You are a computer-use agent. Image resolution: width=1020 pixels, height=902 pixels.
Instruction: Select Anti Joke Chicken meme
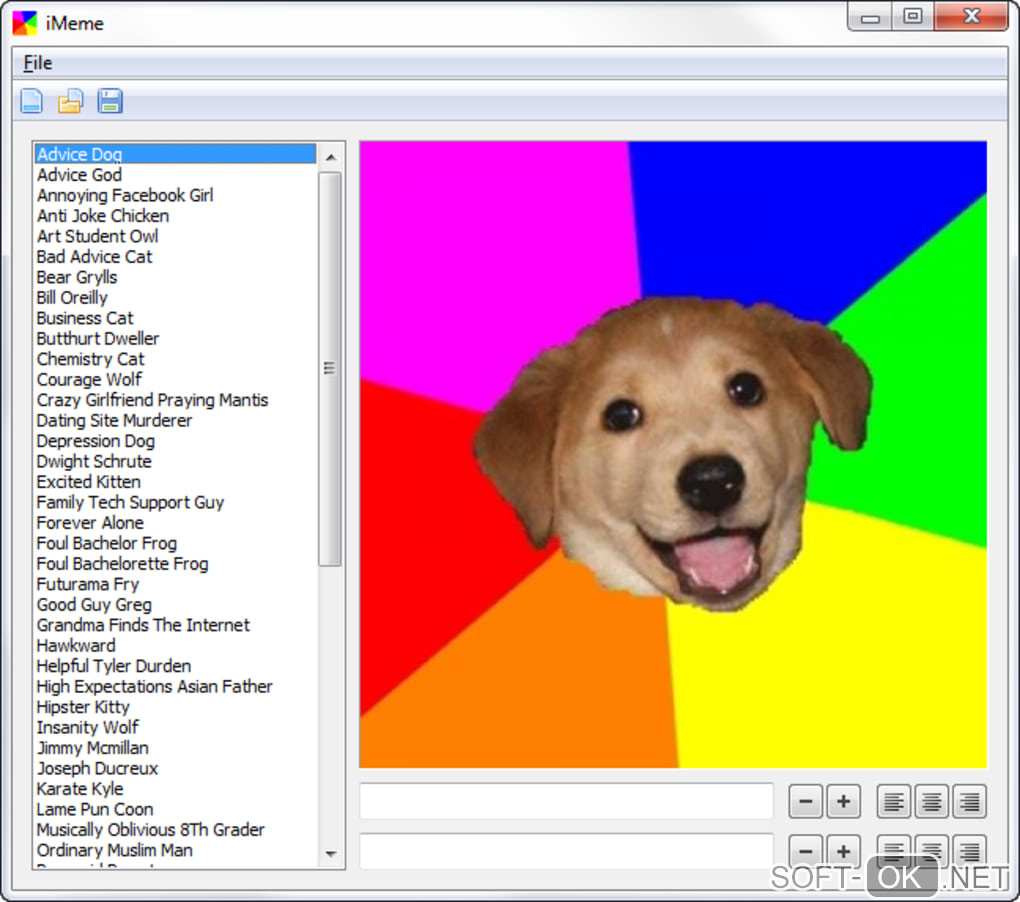tap(175, 216)
